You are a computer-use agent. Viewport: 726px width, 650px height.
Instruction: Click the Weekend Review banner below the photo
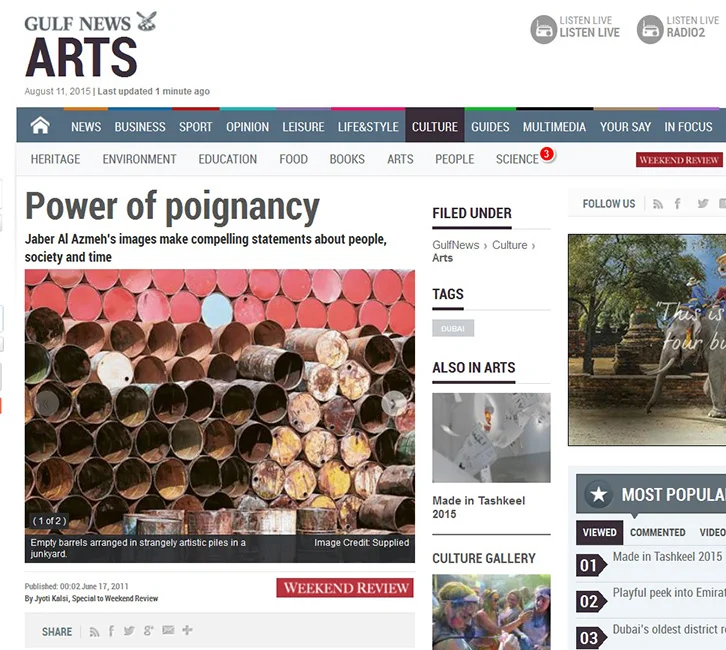(x=345, y=588)
